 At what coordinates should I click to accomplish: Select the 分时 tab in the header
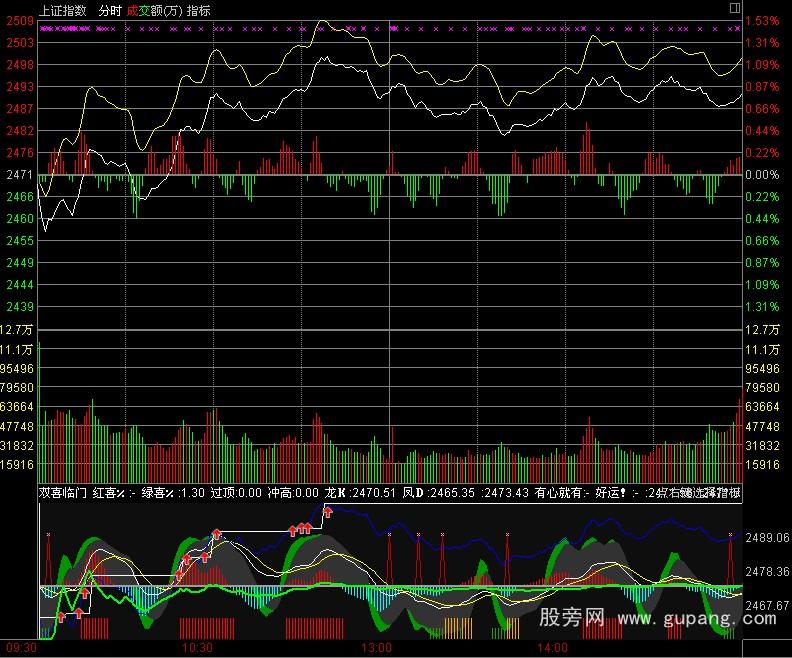click(111, 11)
